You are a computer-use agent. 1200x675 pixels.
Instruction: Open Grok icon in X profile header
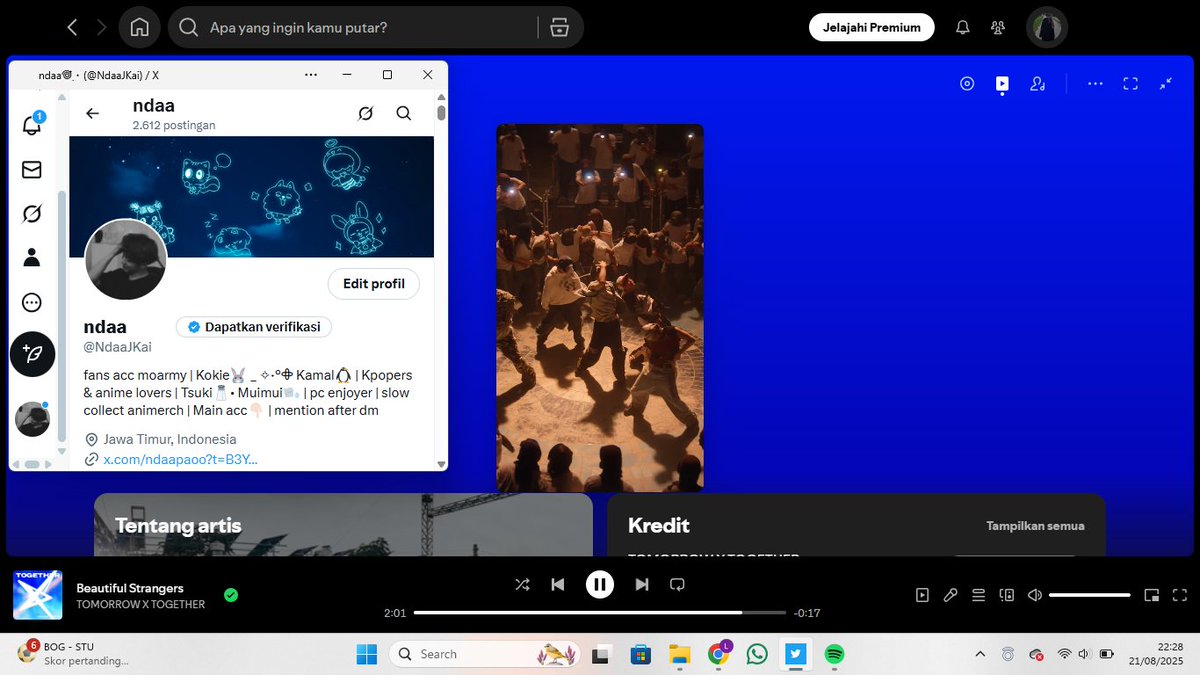[x=365, y=113]
